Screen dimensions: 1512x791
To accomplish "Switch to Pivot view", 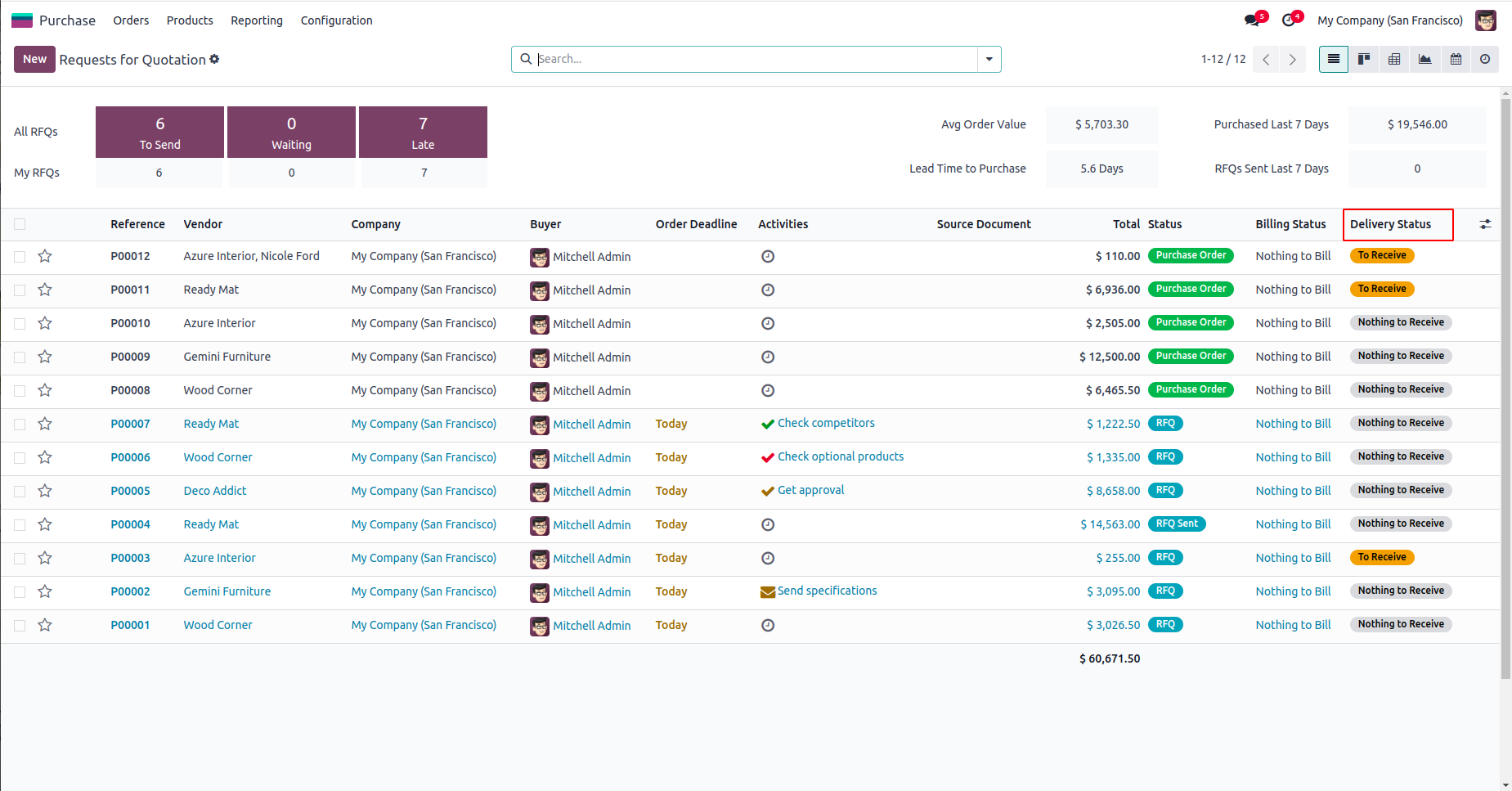I will pyautogui.click(x=1394, y=59).
